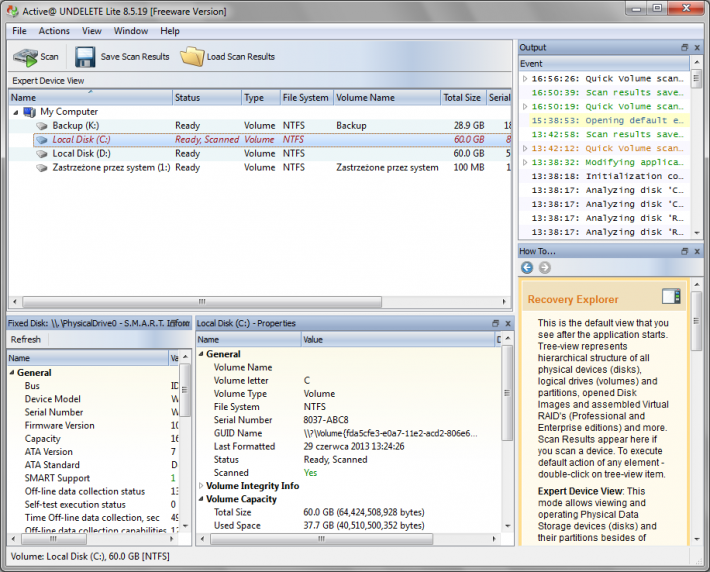Sort devices by the Status column header

pyautogui.click(x=206, y=98)
